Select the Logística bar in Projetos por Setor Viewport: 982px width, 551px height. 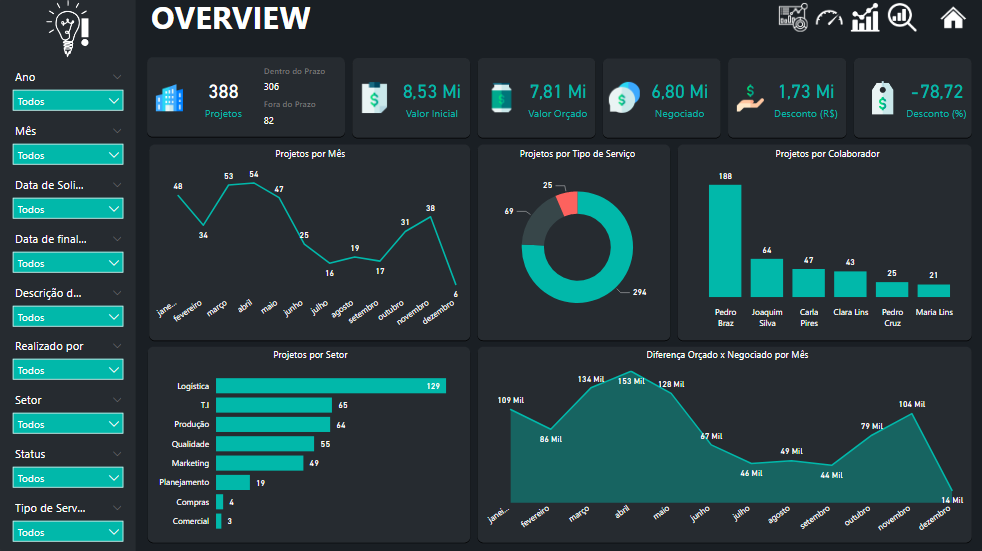(x=330, y=386)
